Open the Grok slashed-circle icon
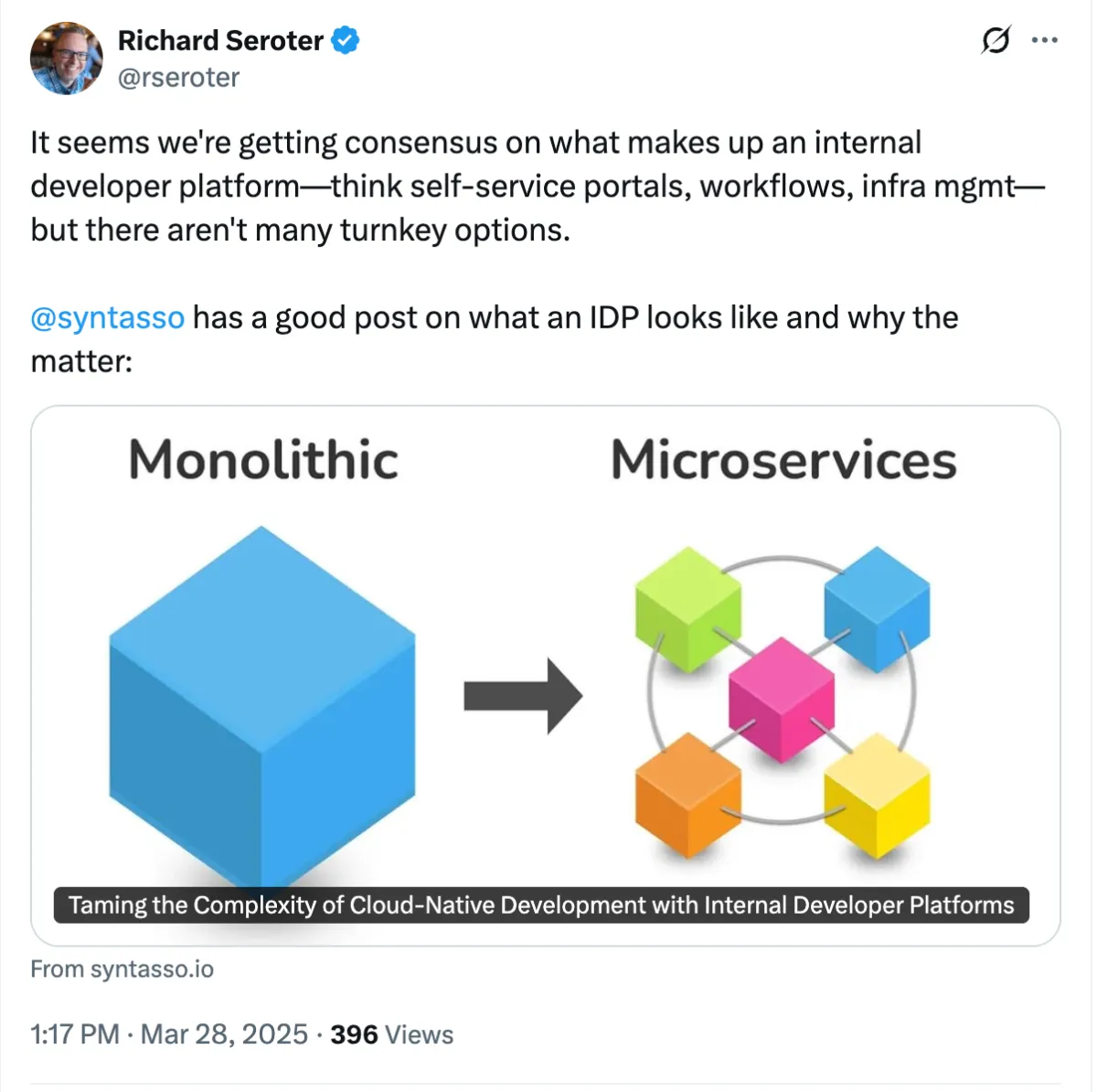 point(996,40)
